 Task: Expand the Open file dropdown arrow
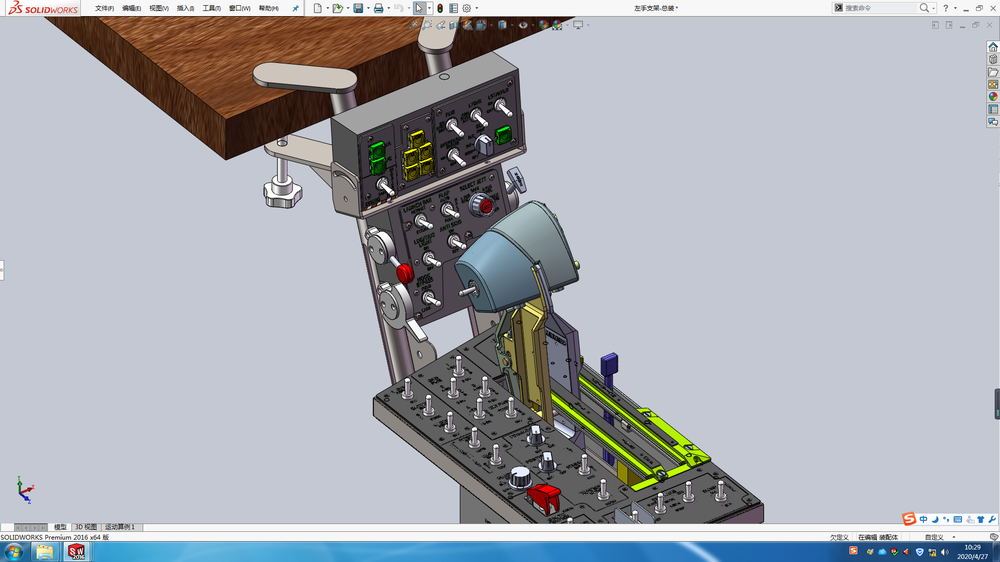[x=348, y=8]
